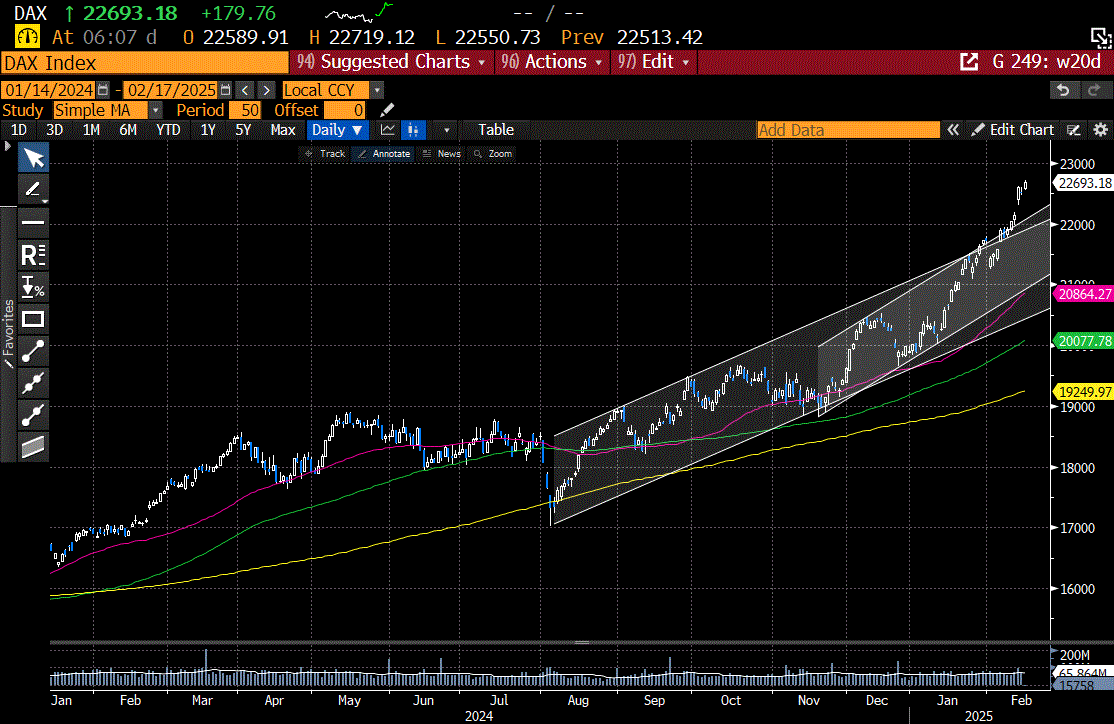The image size is (1114, 724).
Task: Open calendar picker for start date 01/14/2024
Action: [x=103, y=90]
